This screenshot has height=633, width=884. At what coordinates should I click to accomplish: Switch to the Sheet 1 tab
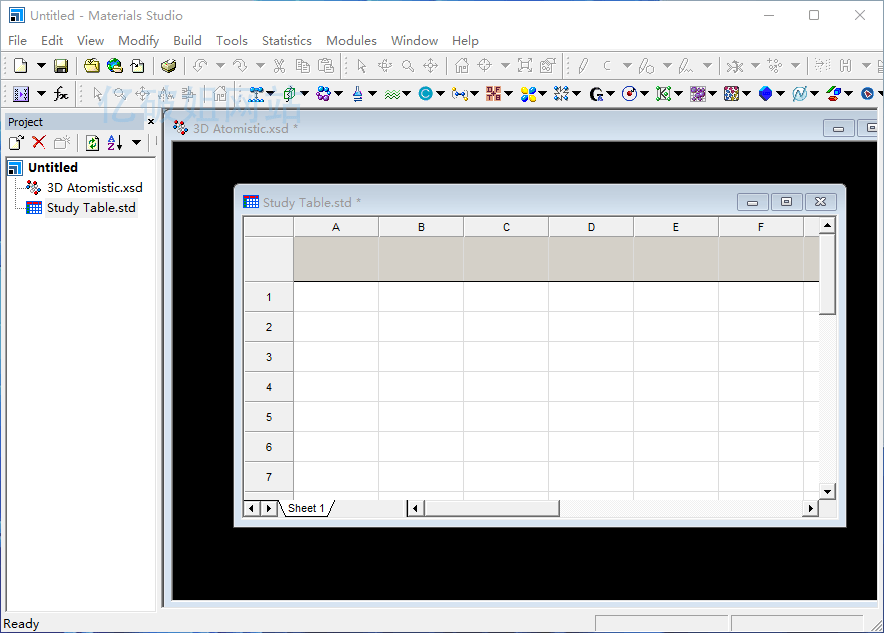coord(306,508)
